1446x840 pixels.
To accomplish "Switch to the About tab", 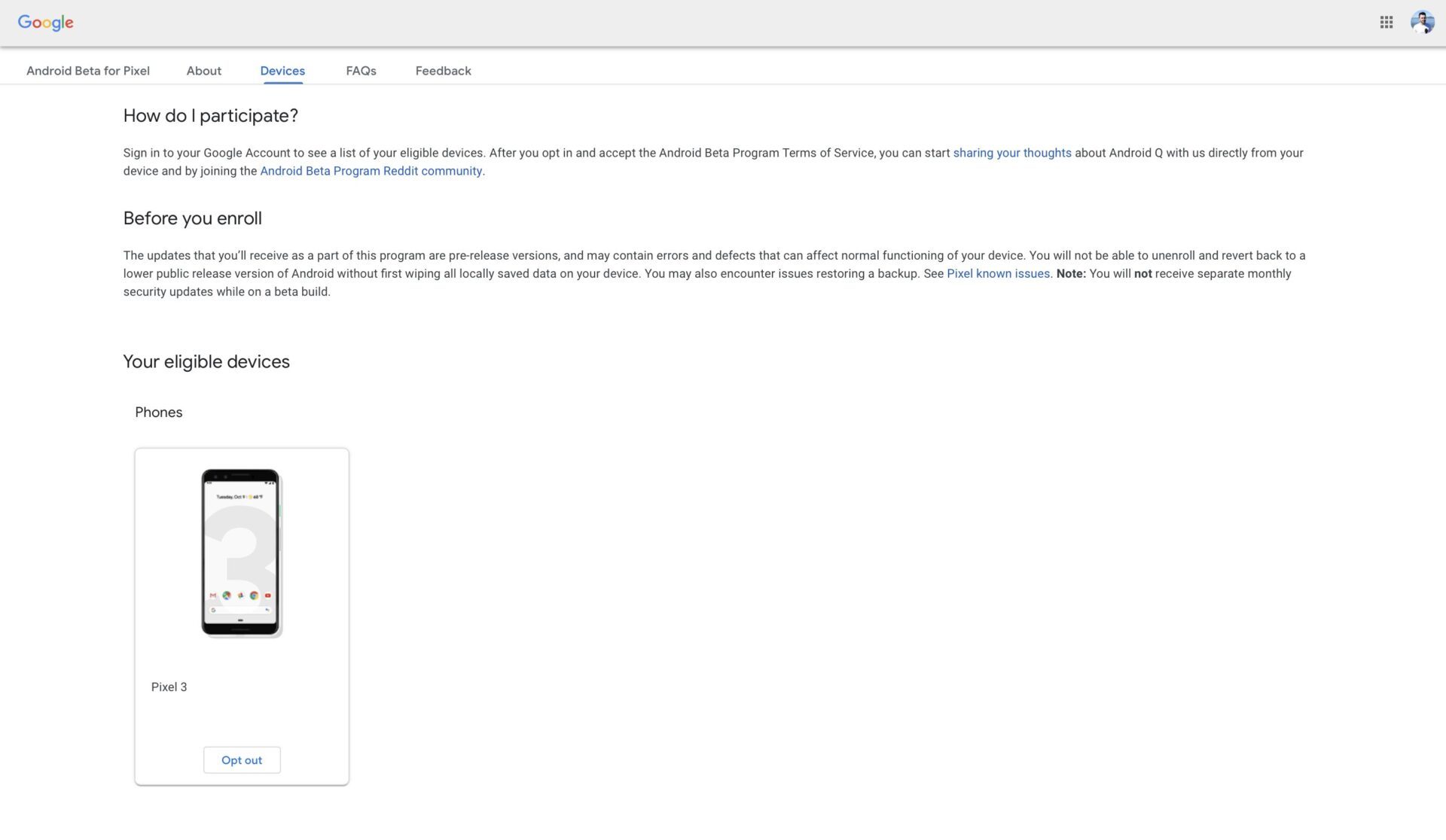I will 204,71.
